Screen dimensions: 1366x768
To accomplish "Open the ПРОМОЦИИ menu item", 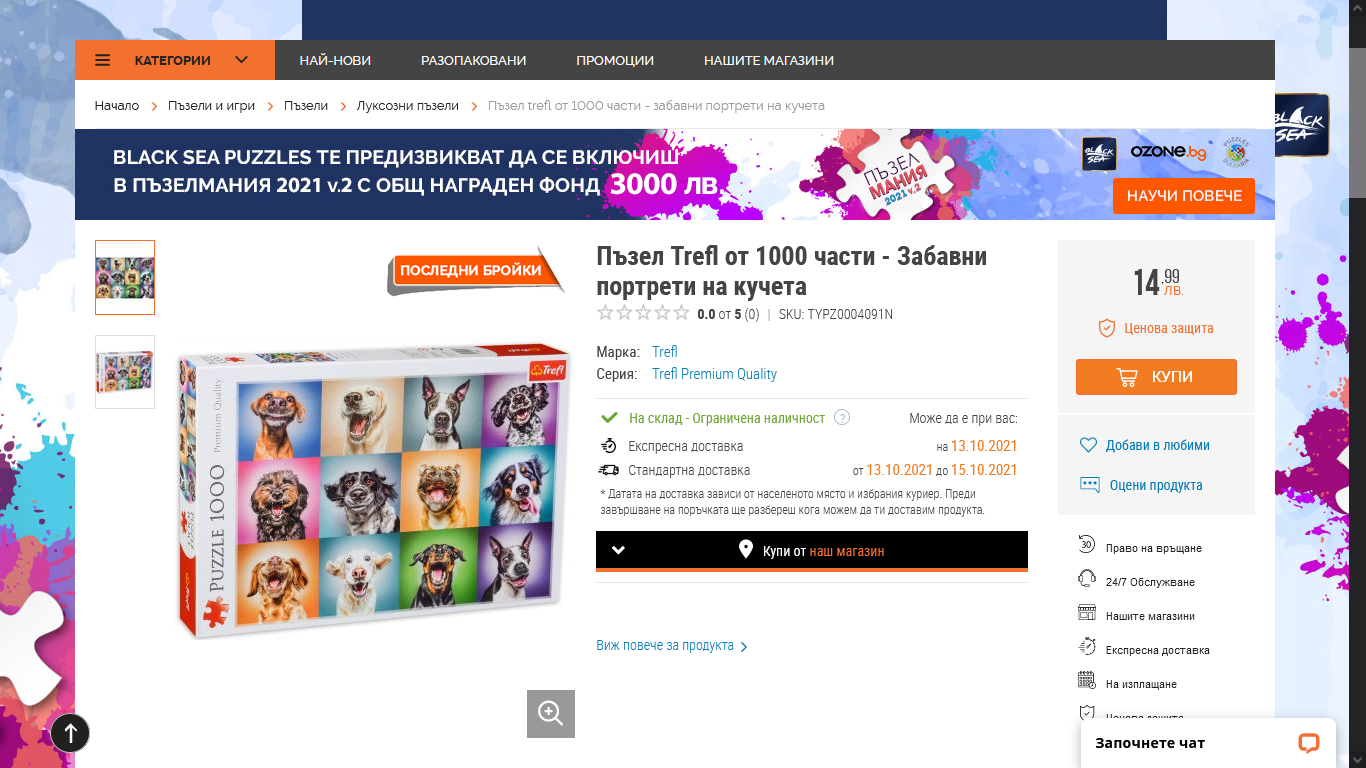I will point(615,60).
